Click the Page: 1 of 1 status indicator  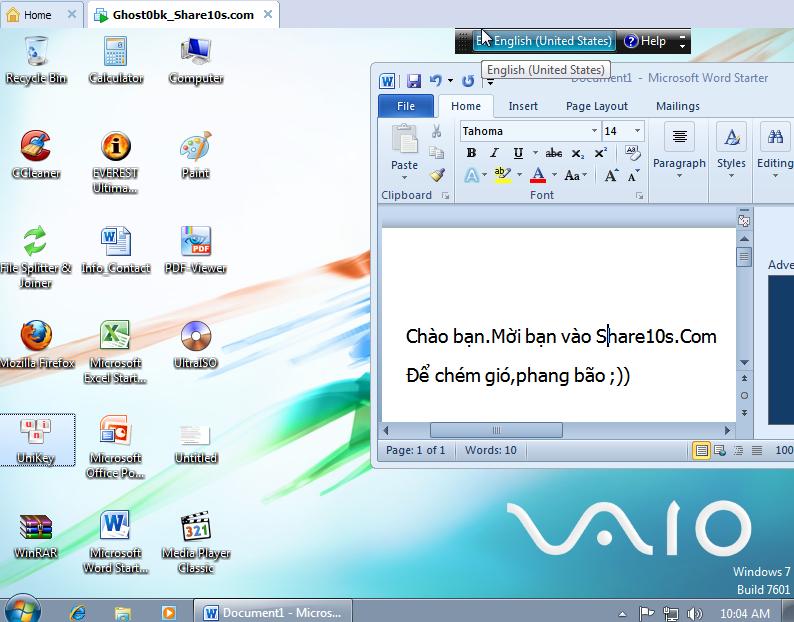[x=415, y=450]
